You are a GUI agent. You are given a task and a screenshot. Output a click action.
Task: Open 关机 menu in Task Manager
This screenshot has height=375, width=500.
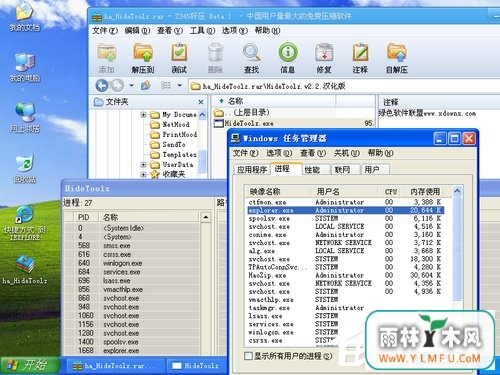pyautogui.click(x=347, y=153)
